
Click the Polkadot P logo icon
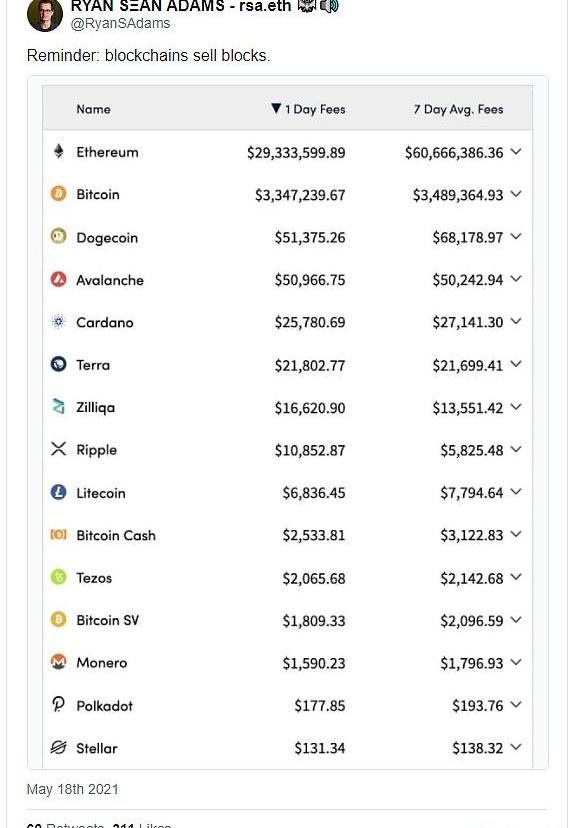59,704
